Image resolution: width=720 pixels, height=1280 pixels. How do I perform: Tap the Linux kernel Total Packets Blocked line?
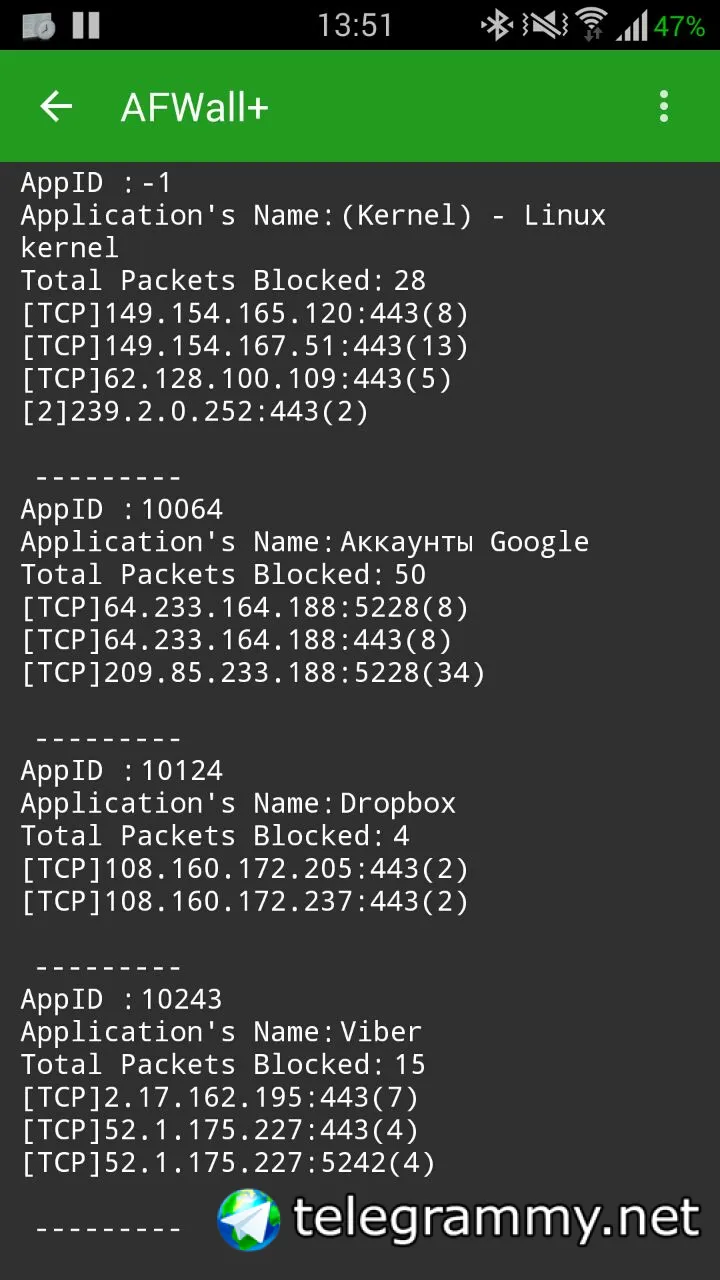223,281
